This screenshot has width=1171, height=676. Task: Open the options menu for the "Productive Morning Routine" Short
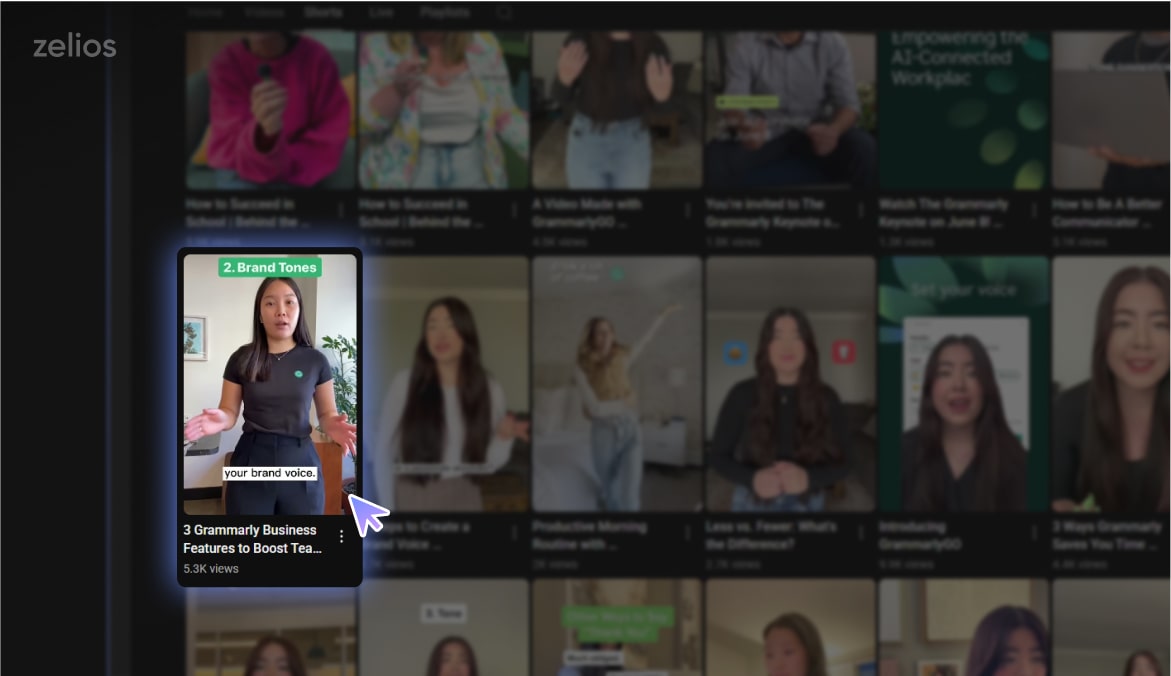coord(689,532)
